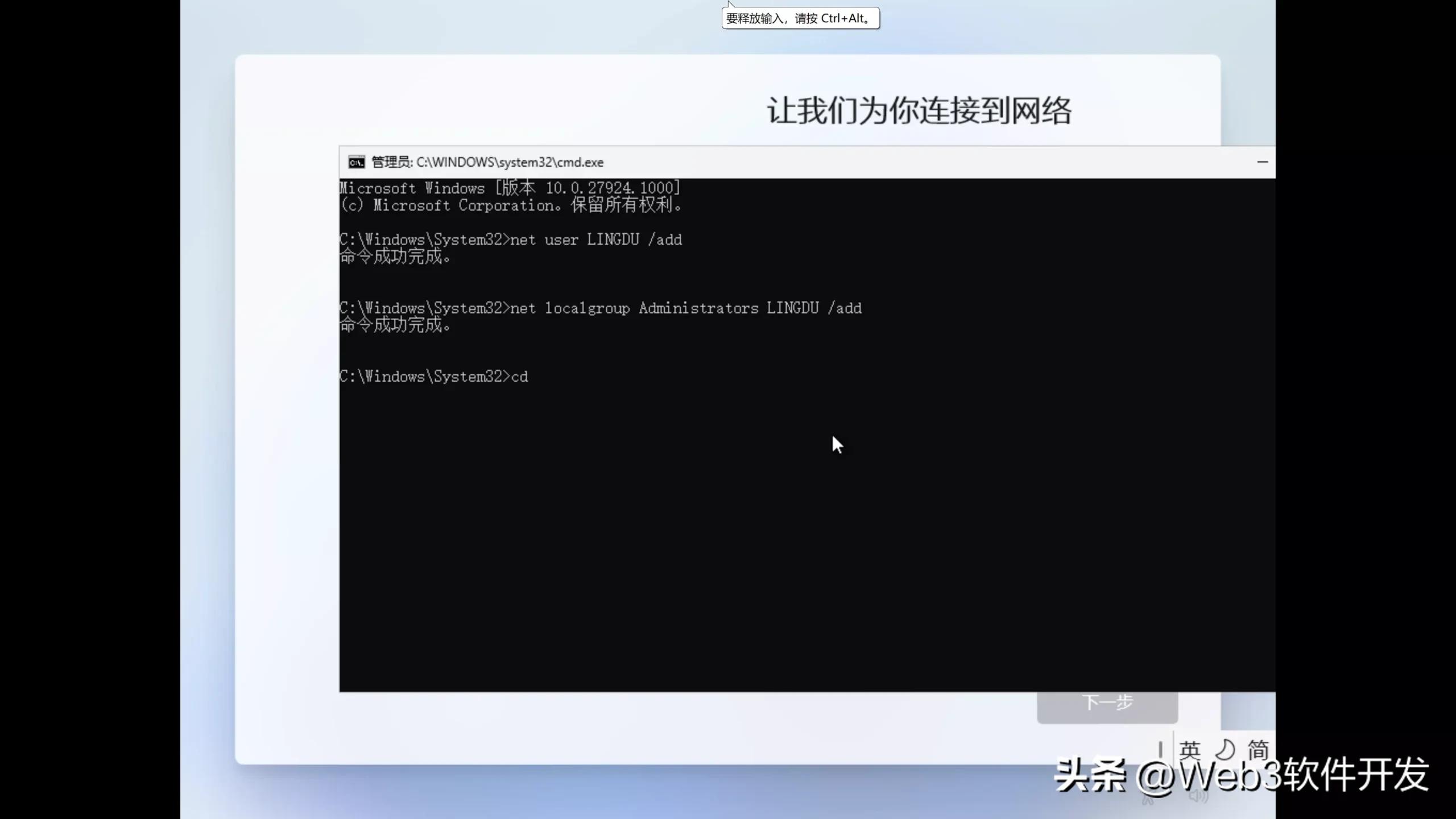The width and height of the screenshot is (1456, 819).
Task: Click the net localgroup Administrators command line
Action: pyautogui.click(x=601, y=308)
